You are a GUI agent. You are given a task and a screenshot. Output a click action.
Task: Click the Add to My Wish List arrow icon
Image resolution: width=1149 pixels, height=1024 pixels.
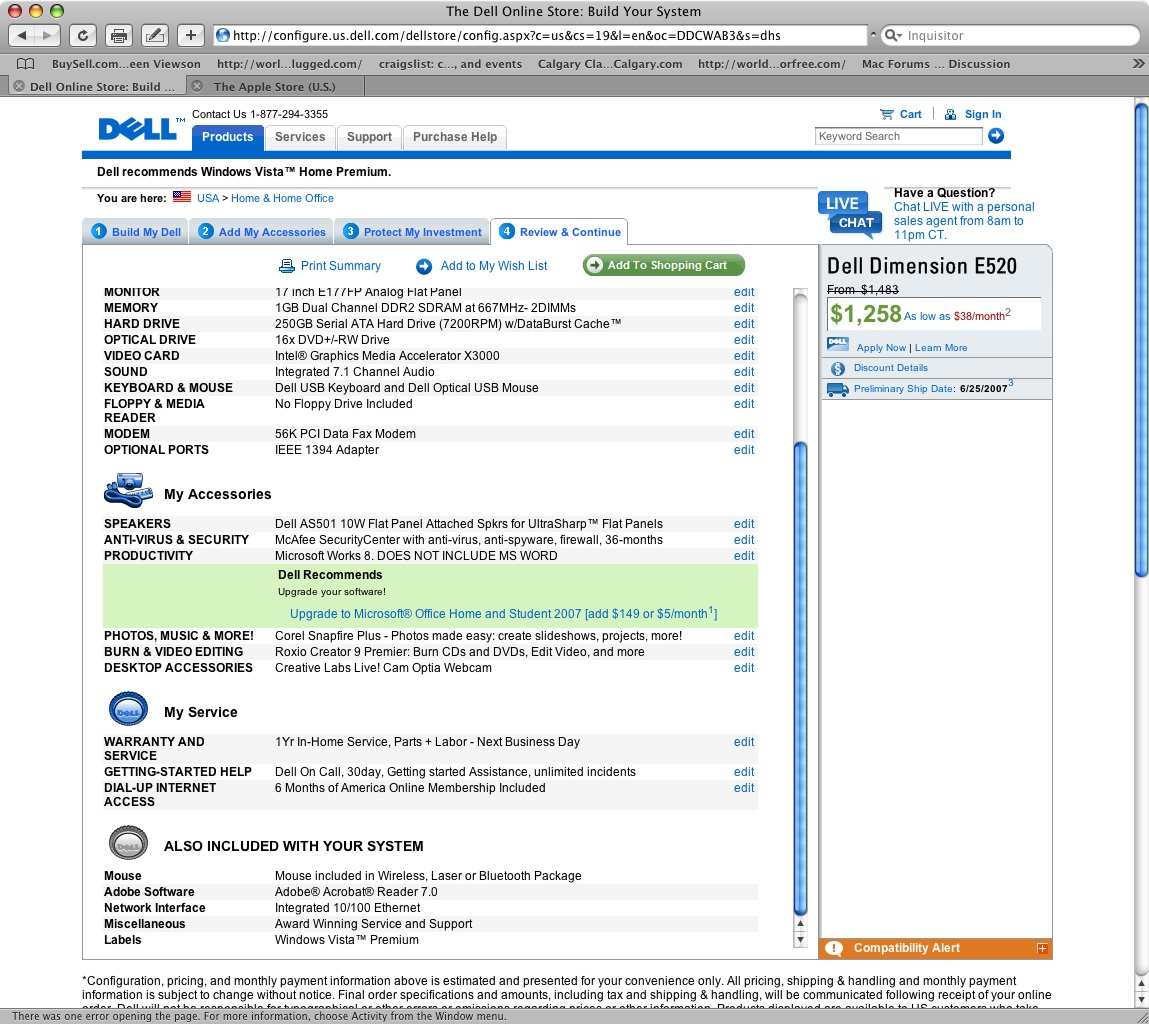click(424, 266)
